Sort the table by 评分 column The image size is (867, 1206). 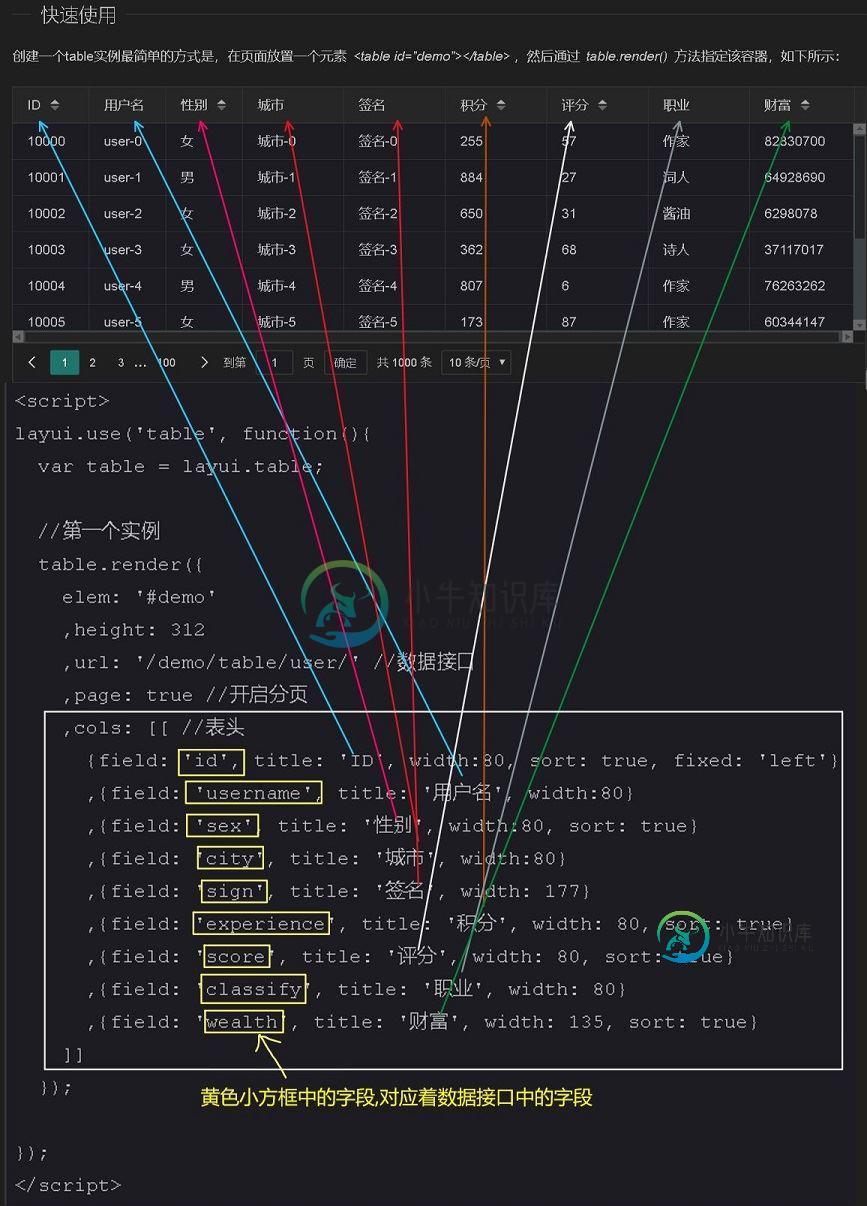point(602,105)
